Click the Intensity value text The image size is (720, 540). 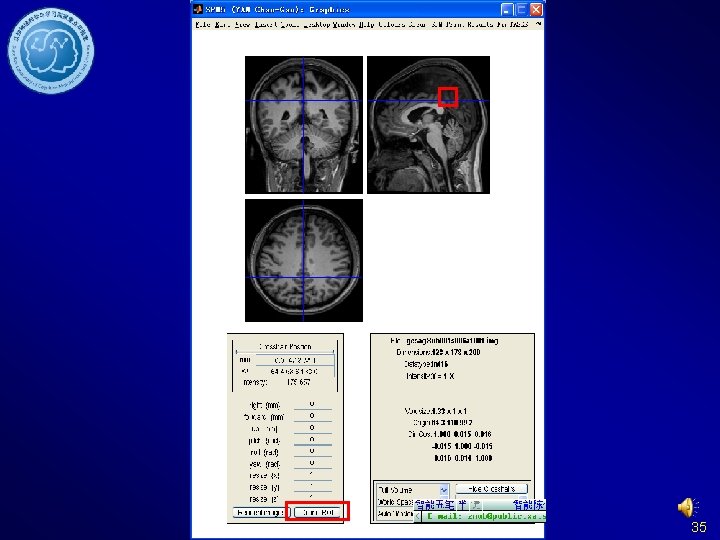pyautogui.click(x=298, y=382)
